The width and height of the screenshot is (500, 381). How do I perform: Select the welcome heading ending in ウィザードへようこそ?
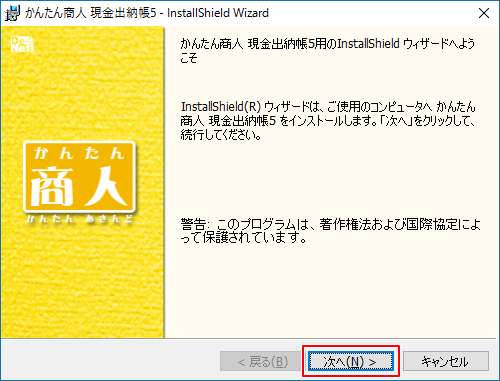click(328, 50)
